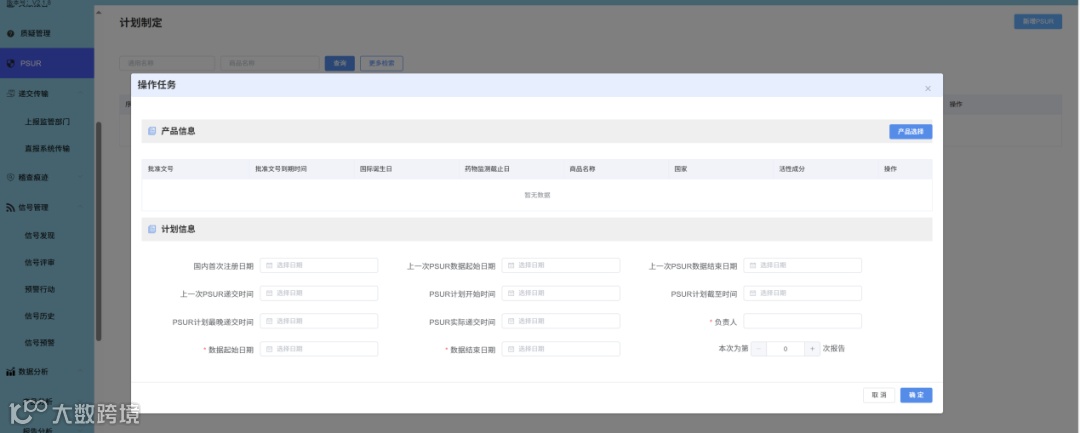Screen dimensions: 1080x433
Task: Click the 活性成分 column header
Action: coord(792,169)
